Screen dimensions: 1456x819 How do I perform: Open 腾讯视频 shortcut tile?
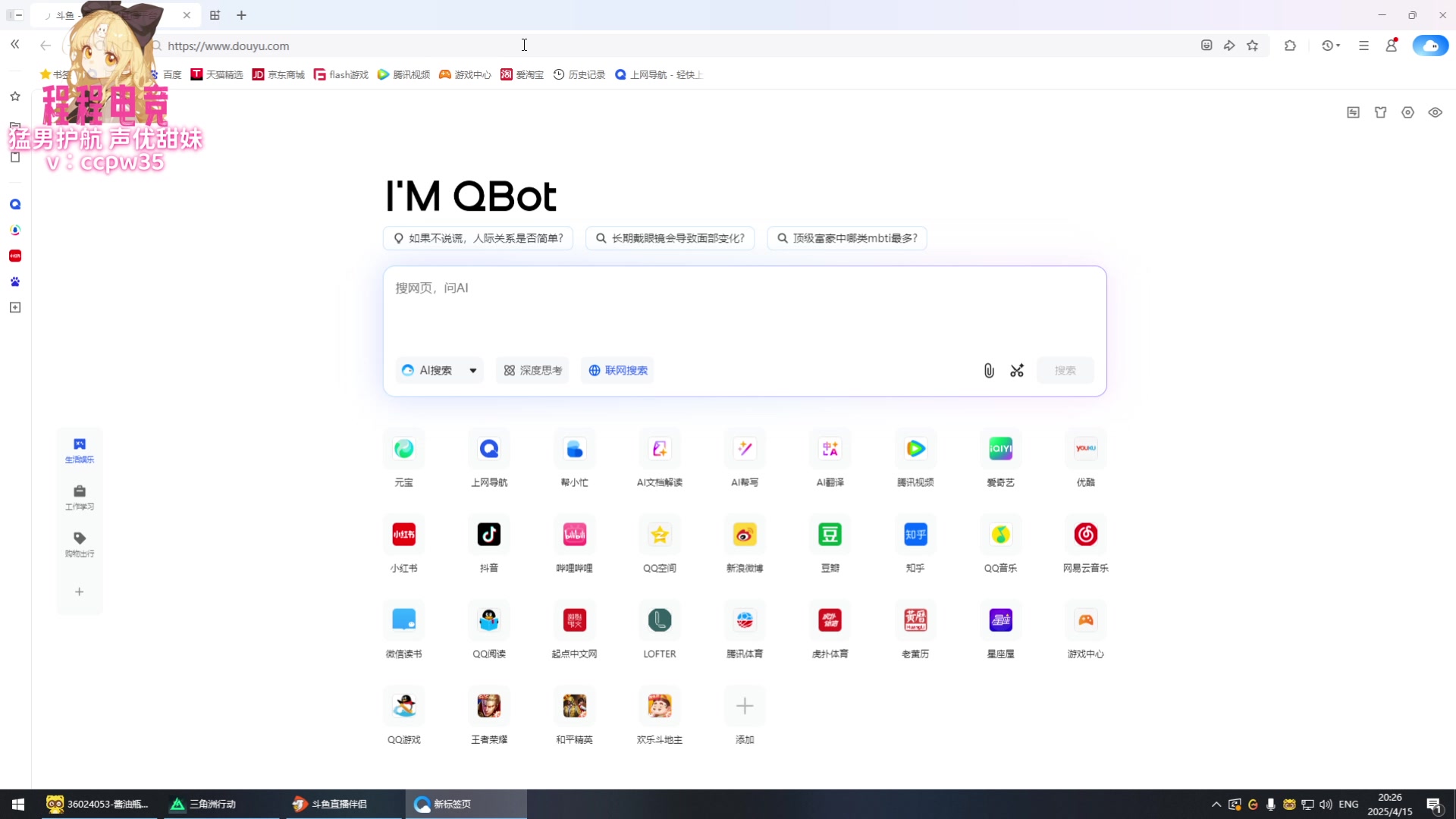click(915, 449)
